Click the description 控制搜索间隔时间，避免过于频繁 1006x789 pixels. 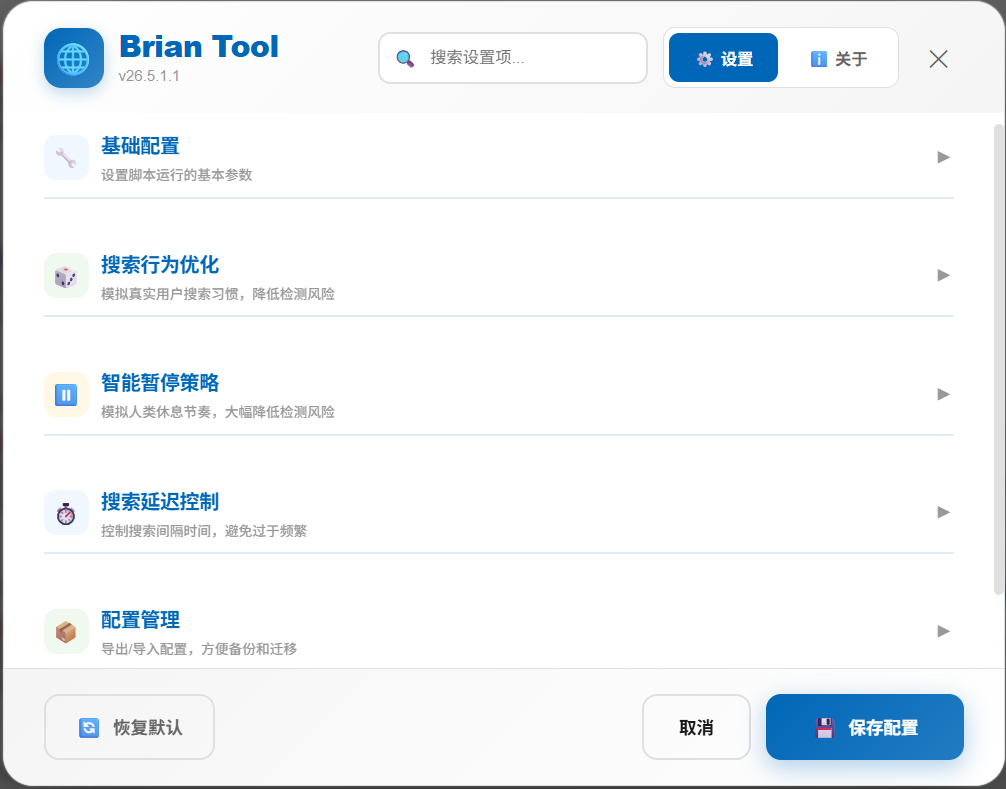(x=204, y=530)
